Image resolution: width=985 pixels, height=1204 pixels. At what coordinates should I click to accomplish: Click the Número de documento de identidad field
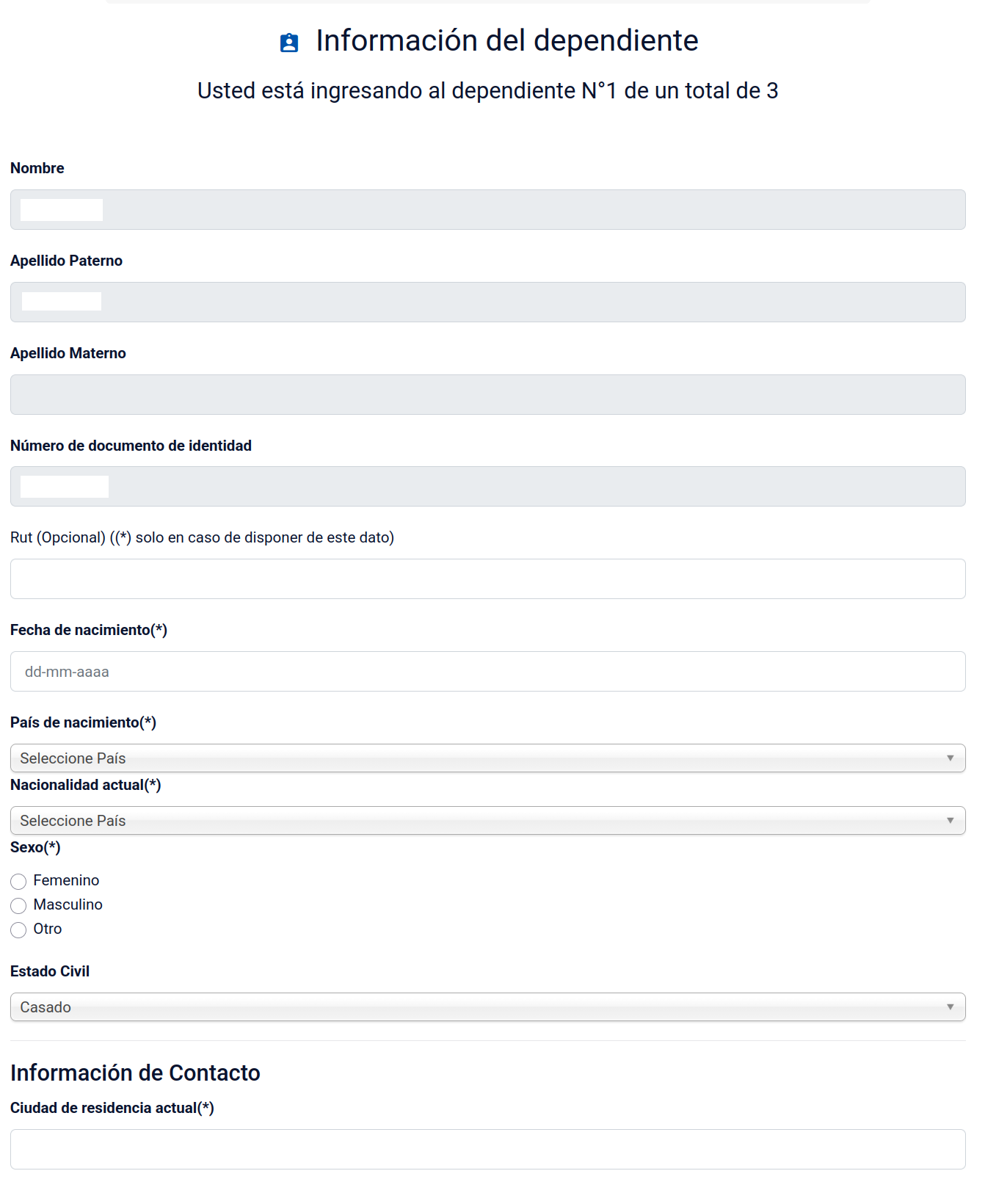(x=487, y=487)
